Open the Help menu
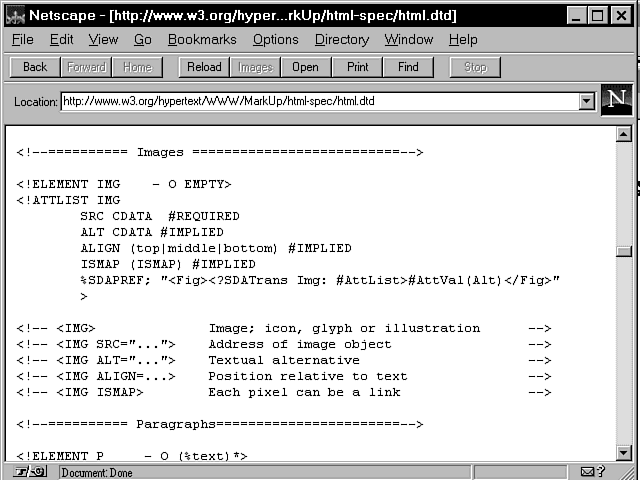 point(463,40)
